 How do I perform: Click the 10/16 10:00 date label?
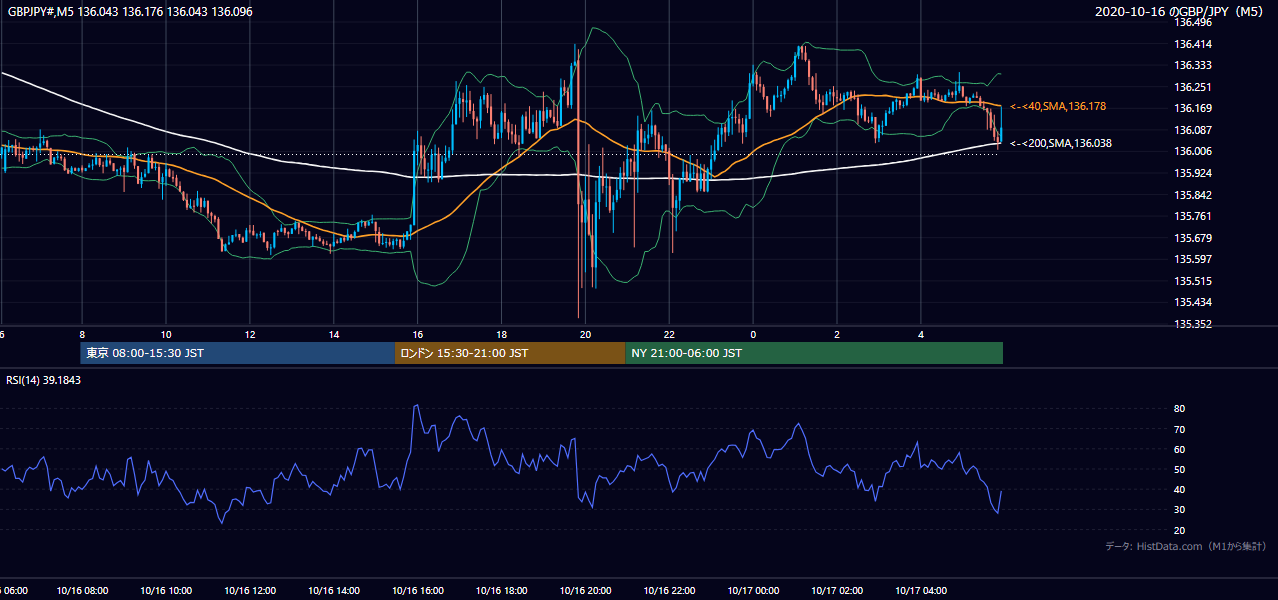[x=167, y=591]
